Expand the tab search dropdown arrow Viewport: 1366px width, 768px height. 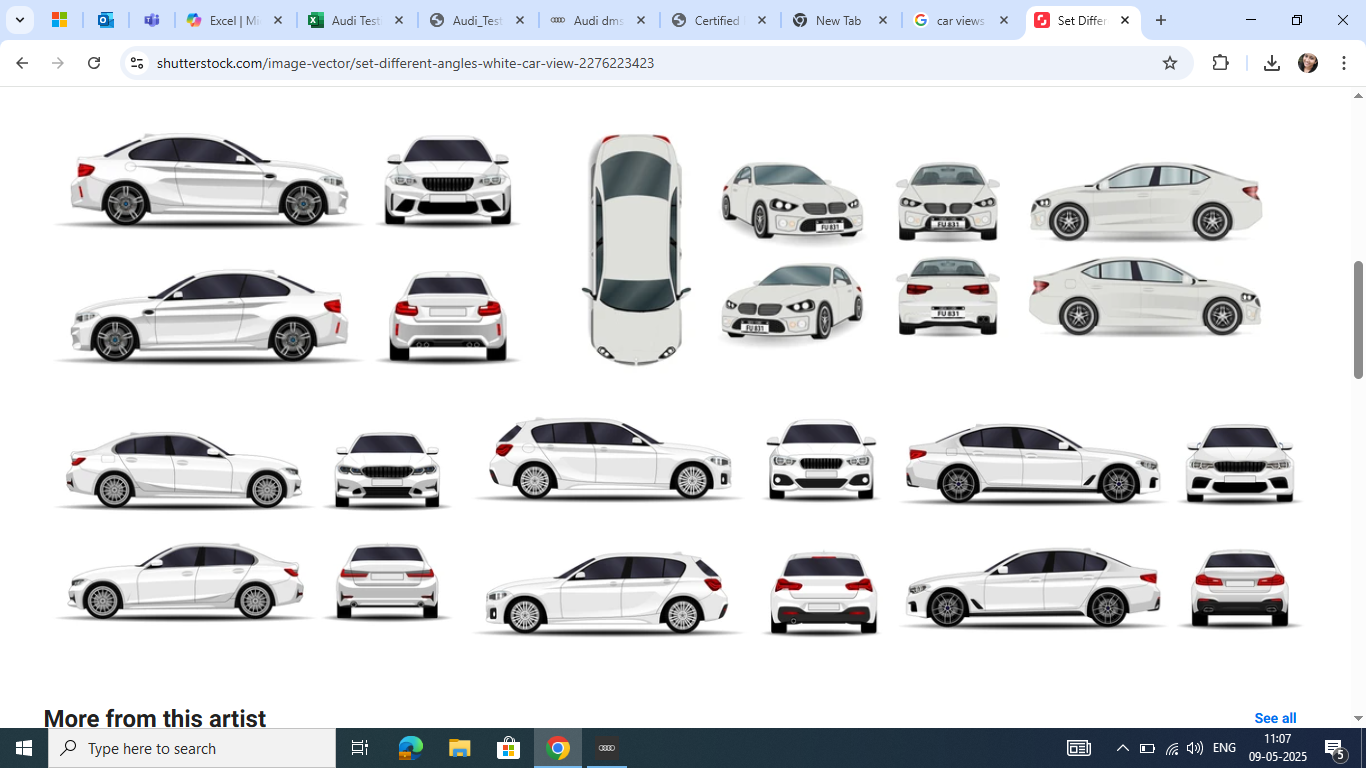tap(19, 20)
